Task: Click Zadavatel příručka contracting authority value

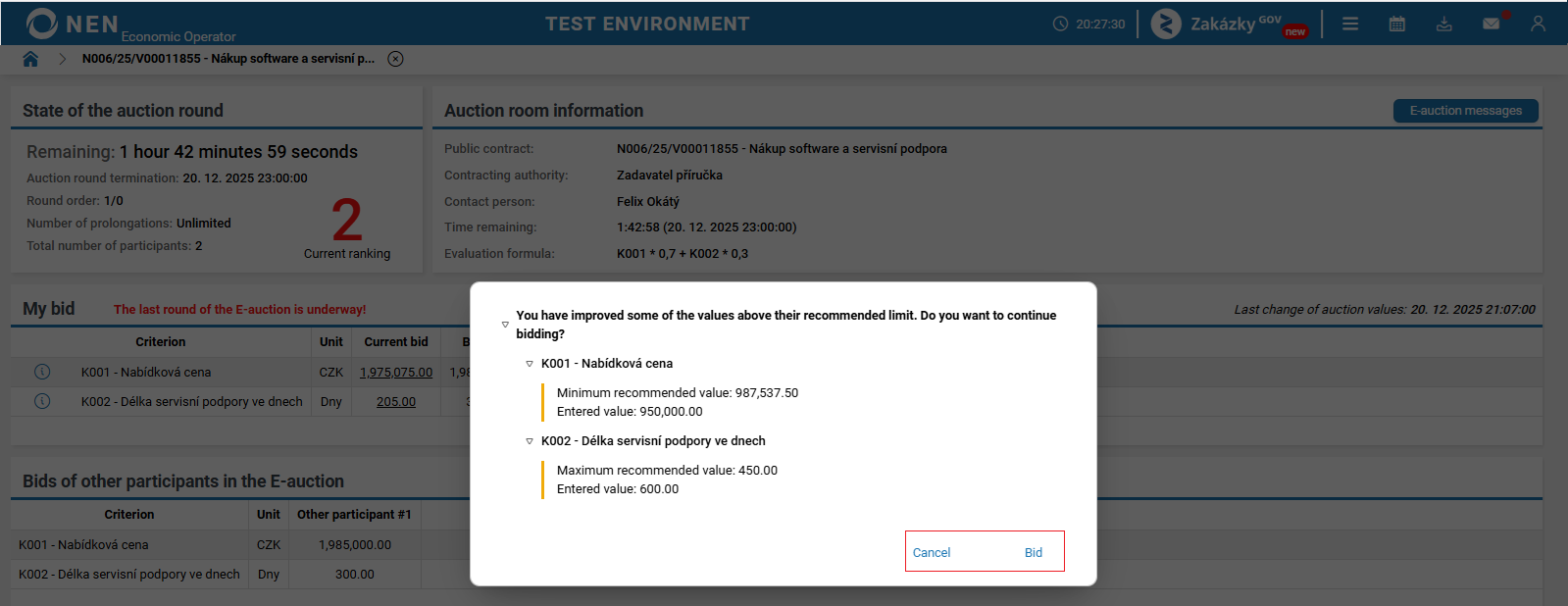Action: (x=670, y=176)
